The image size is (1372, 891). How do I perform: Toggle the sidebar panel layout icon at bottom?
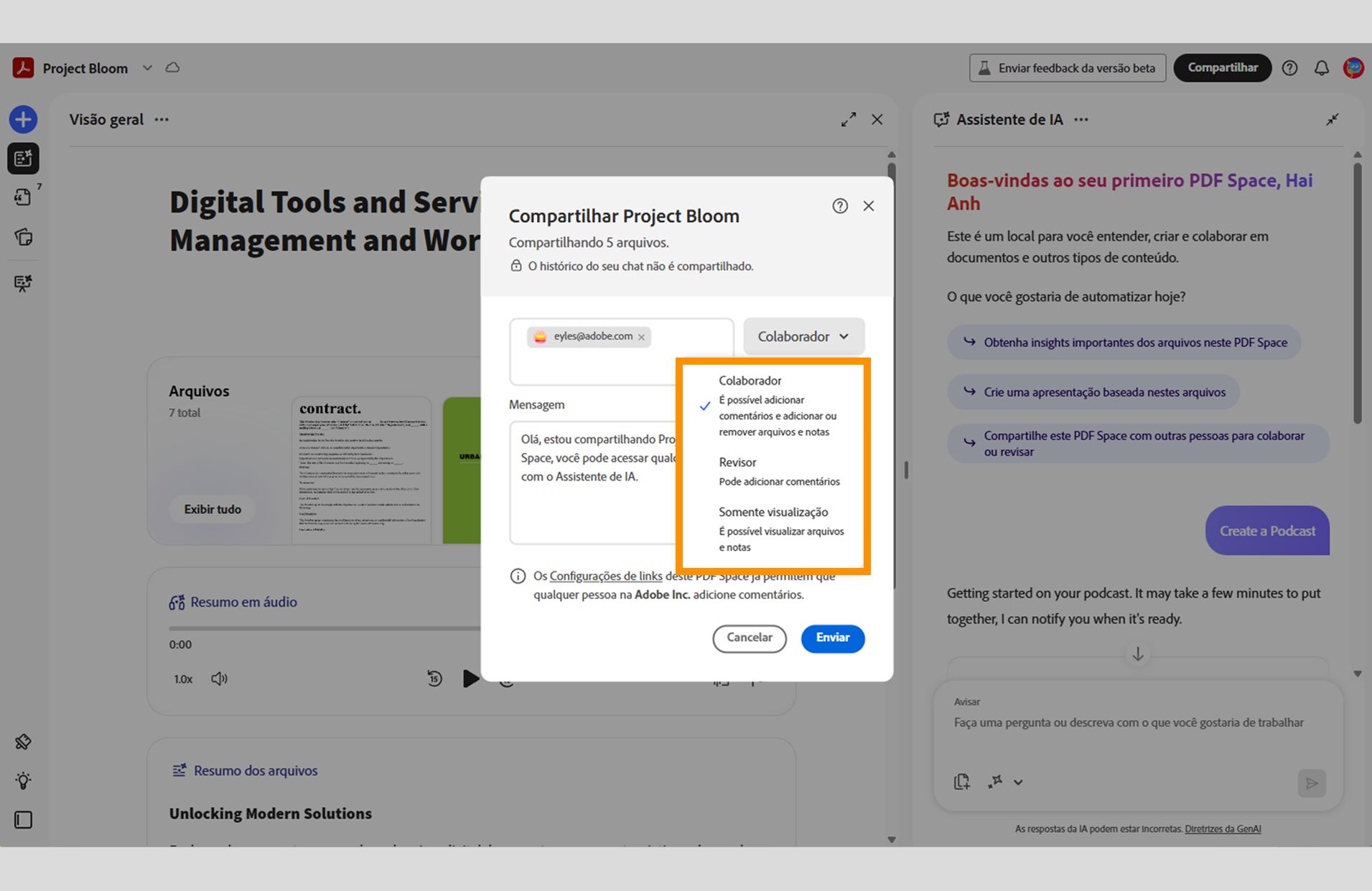point(23,820)
